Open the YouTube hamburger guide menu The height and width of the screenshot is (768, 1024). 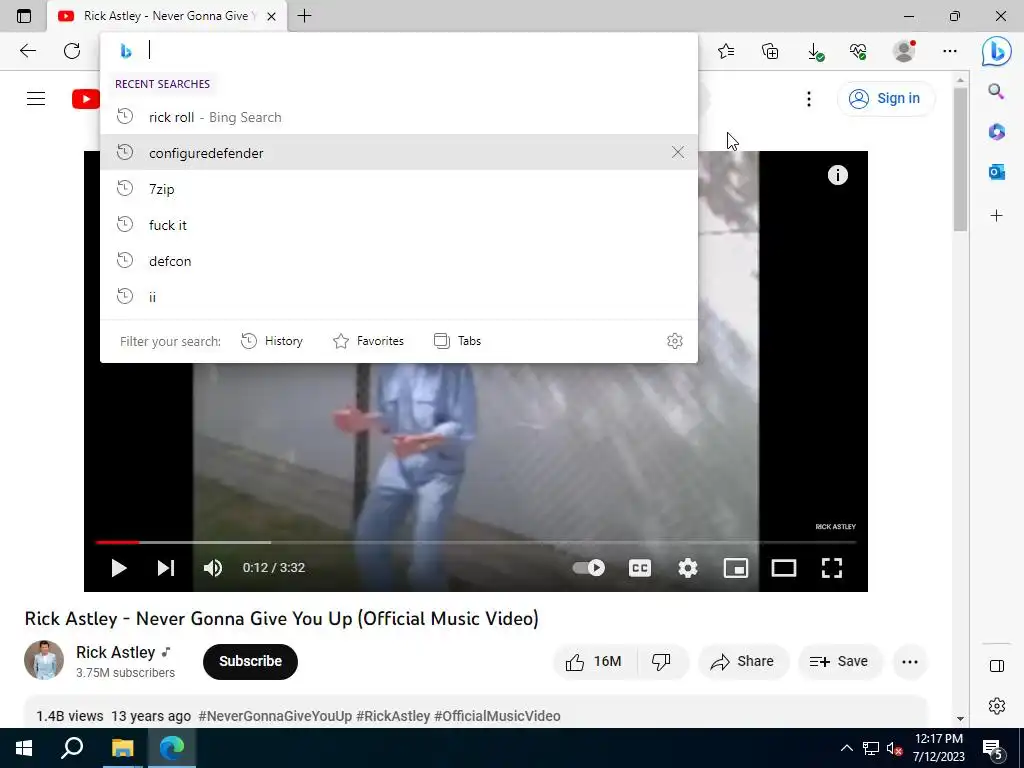tap(36, 99)
